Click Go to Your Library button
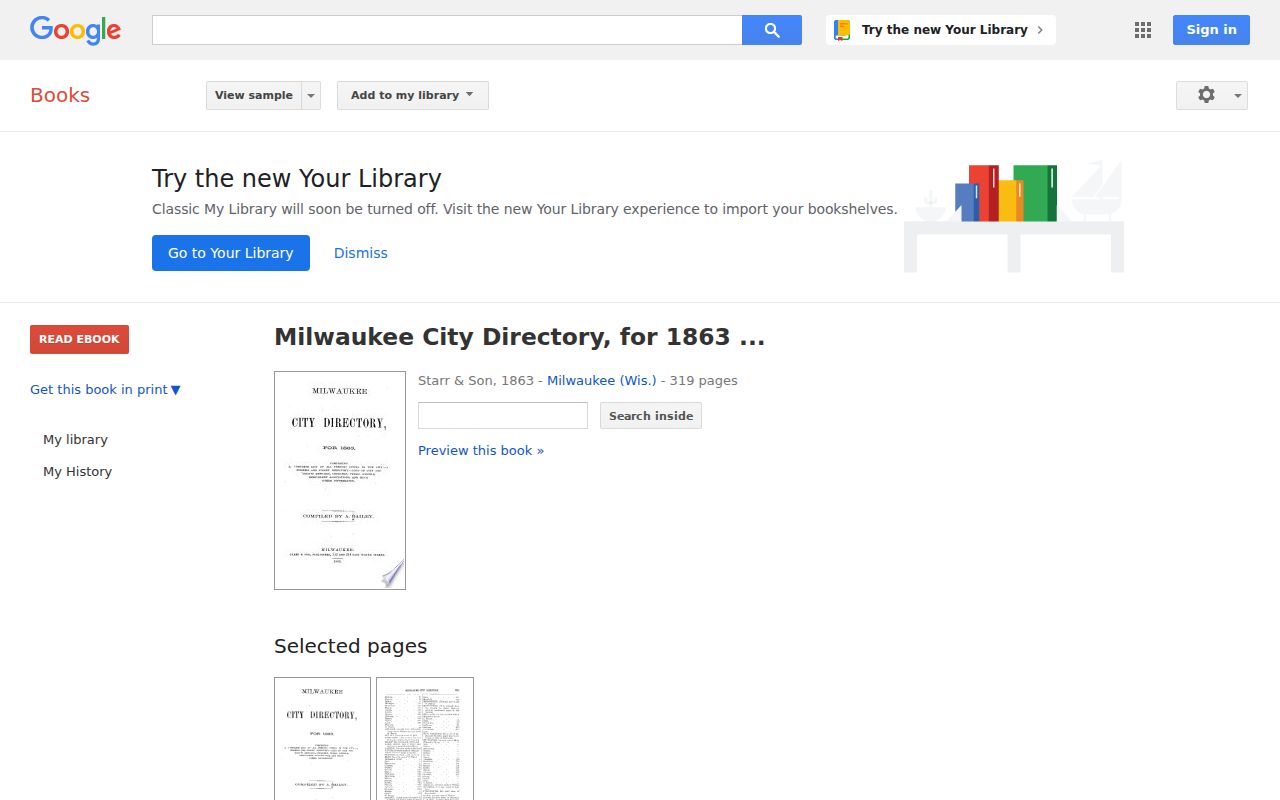Image resolution: width=1280 pixels, height=800 pixels. pyautogui.click(x=231, y=253)
